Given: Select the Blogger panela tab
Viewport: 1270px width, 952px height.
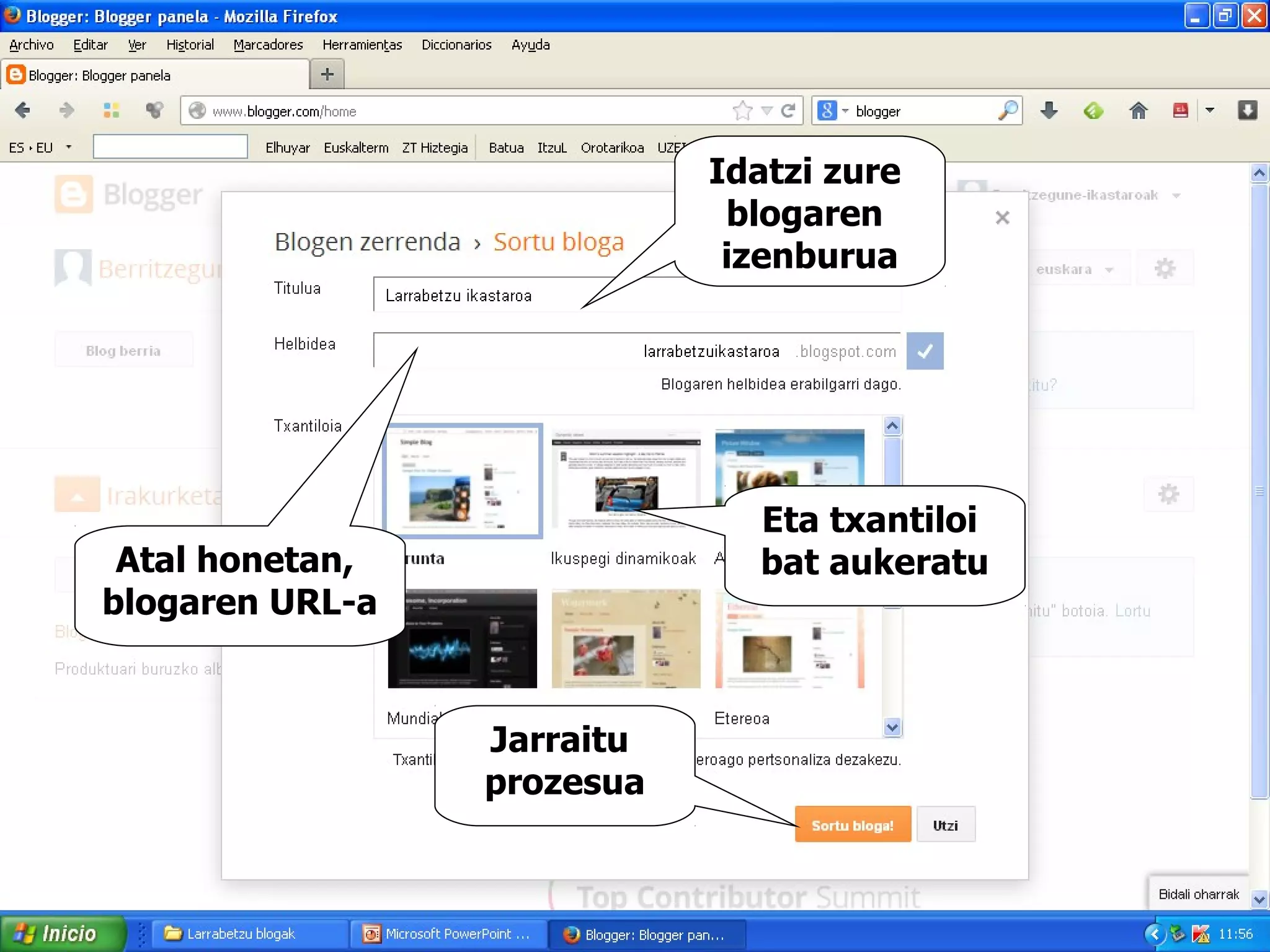Looking at the screenshot, I should pyautogui.click(x=155, y=75).
